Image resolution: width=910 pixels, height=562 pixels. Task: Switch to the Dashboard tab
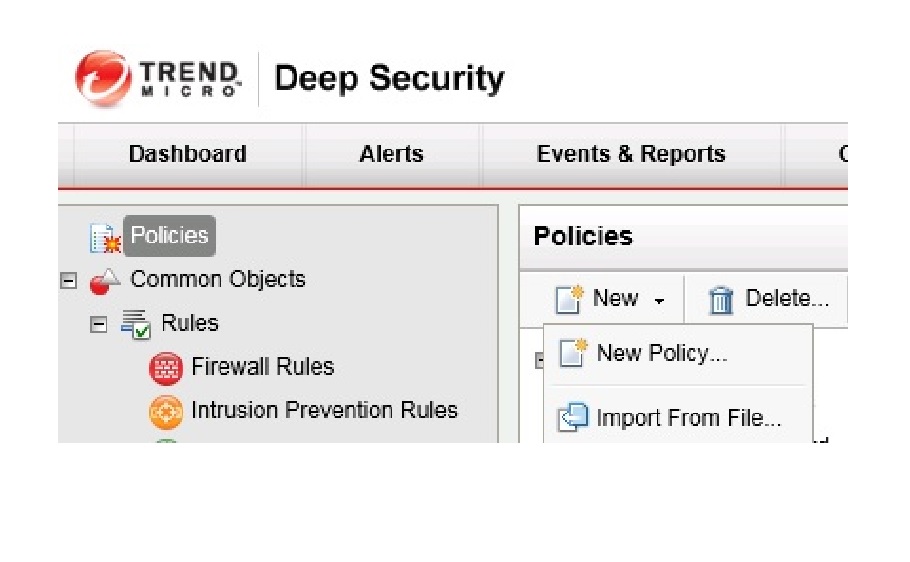(187, 154)
